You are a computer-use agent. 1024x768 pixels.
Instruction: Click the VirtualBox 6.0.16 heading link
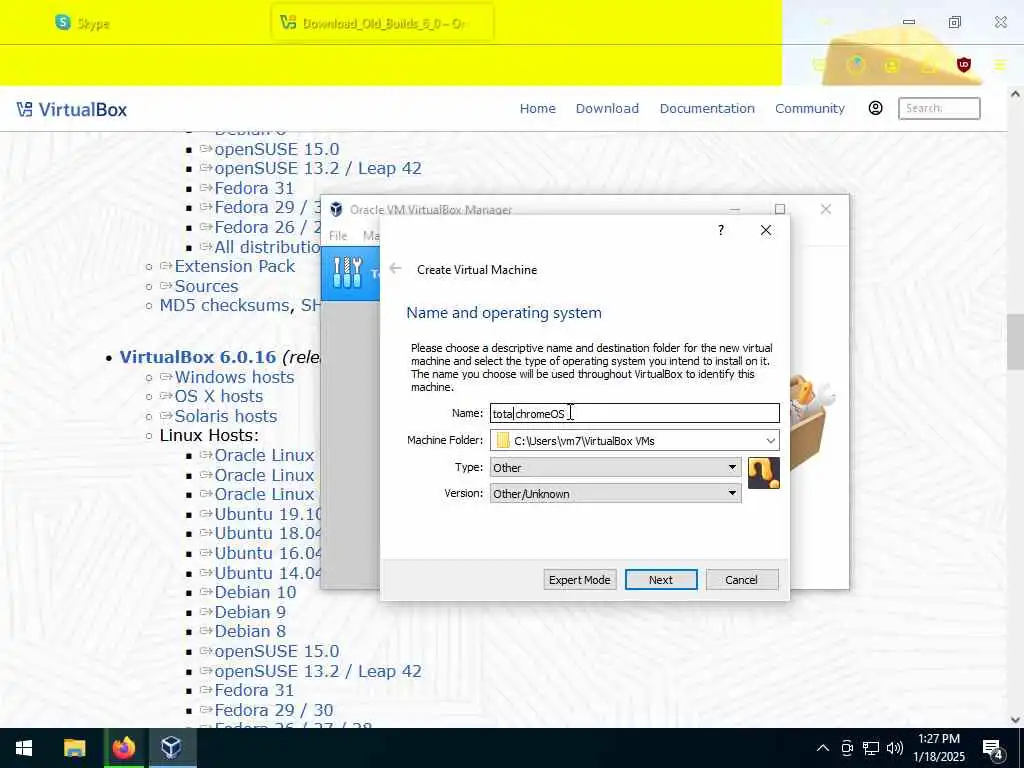pyautogui.click(x=198, y=357)
